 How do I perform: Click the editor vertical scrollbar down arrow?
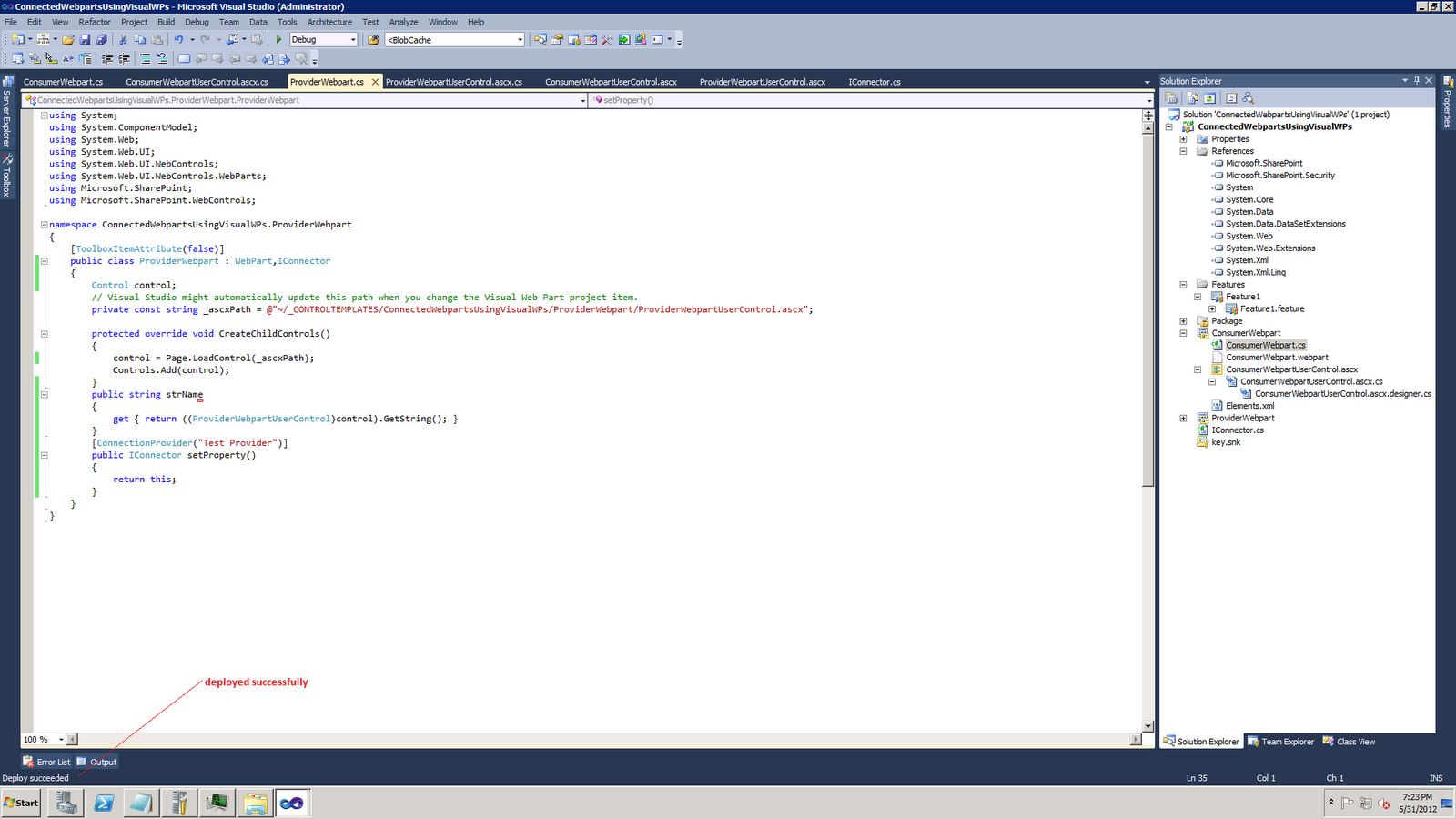tap(1148, 726)
